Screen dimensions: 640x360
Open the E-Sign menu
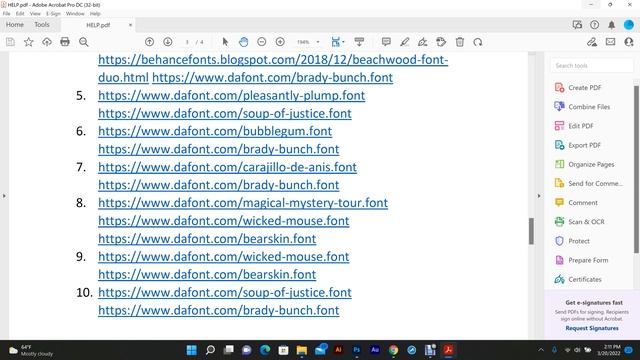point(53,13)
